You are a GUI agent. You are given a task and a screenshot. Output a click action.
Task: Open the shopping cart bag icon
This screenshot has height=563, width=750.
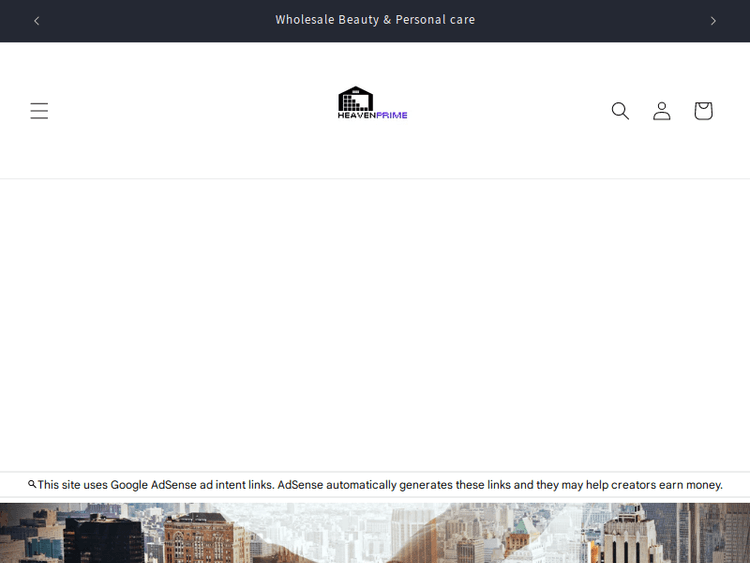(x=703, y=111)
